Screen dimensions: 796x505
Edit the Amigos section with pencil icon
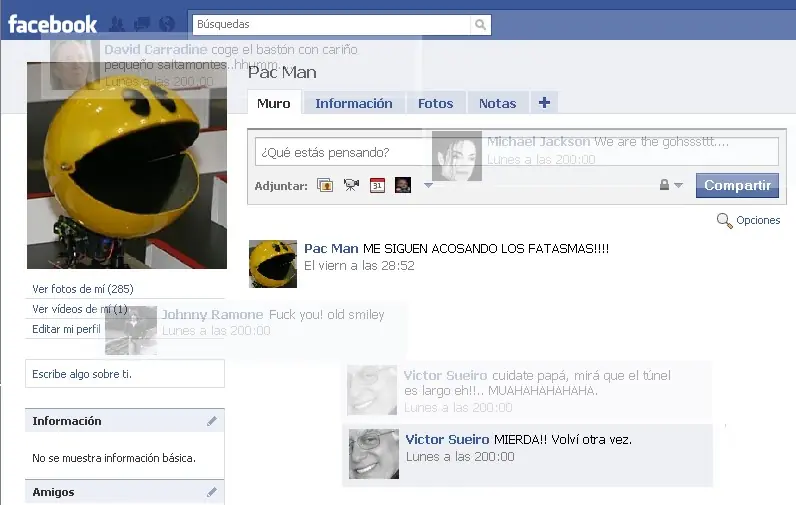212,492
